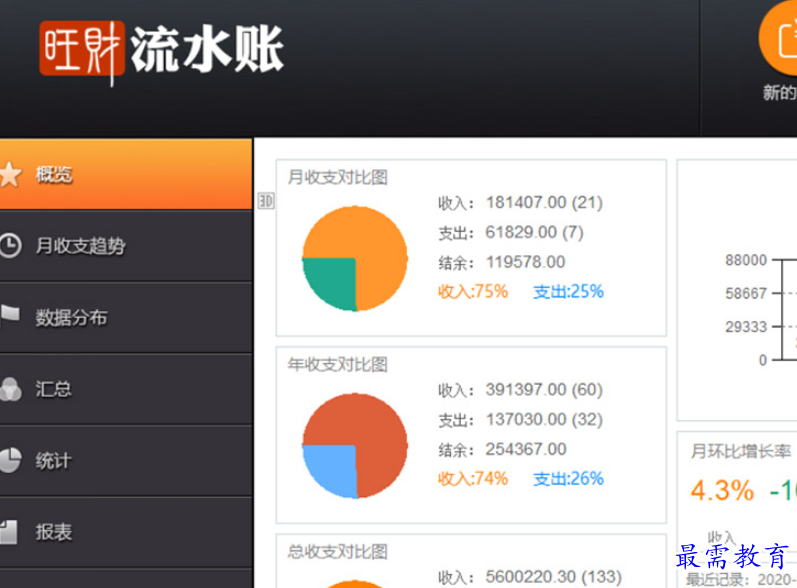
Task: Click the 支出:25% label
Action: coord(568,292)
